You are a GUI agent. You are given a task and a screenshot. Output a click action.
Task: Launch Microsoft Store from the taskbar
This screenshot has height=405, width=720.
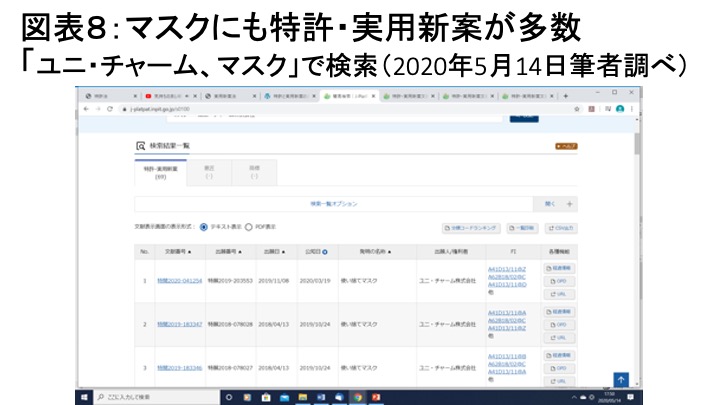point(266,397)
